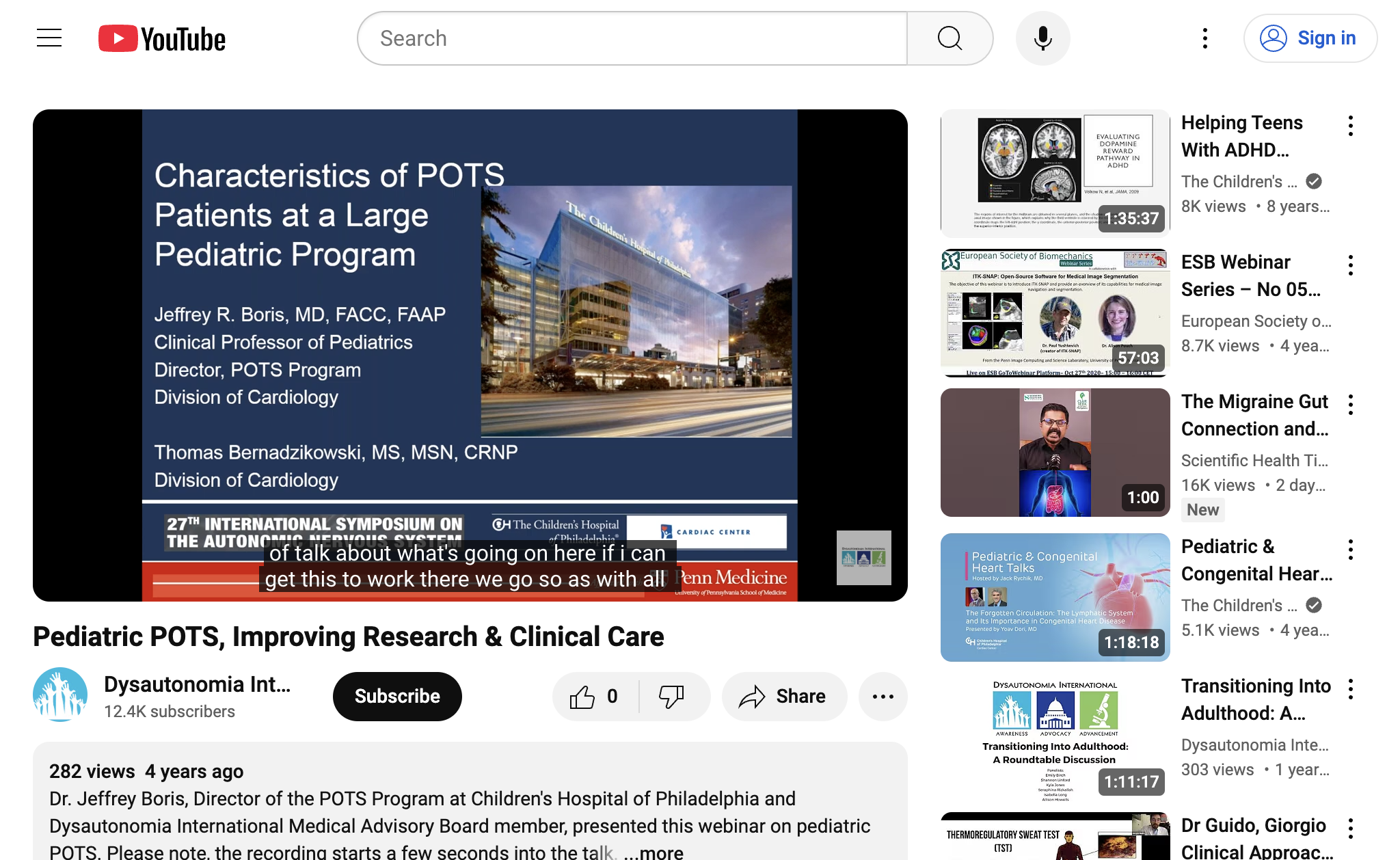Viewport: 1400px width, 860px height.
Task: Open options for ESB Webinar Series video
Action: pos(1350,265)
